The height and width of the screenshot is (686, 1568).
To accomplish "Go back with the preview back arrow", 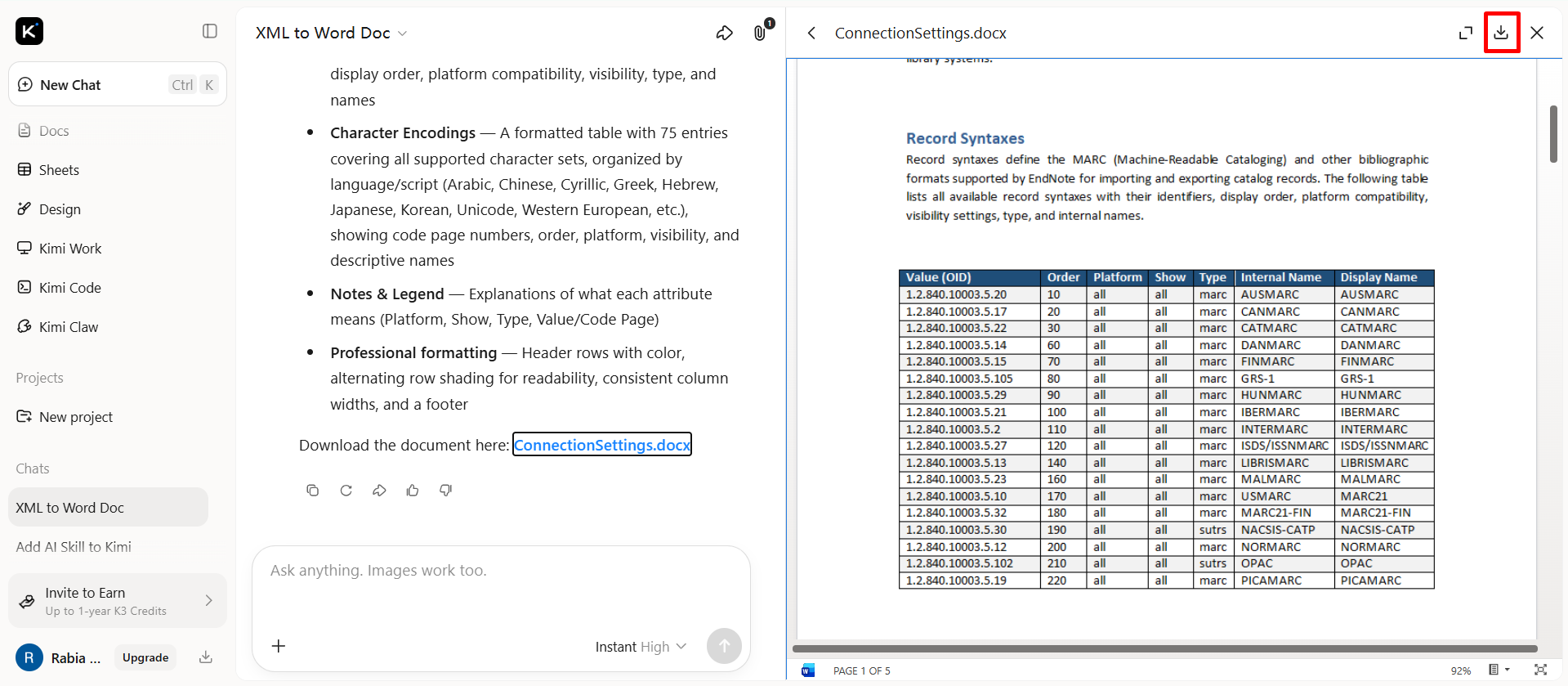I will click(x=811, y=33).
